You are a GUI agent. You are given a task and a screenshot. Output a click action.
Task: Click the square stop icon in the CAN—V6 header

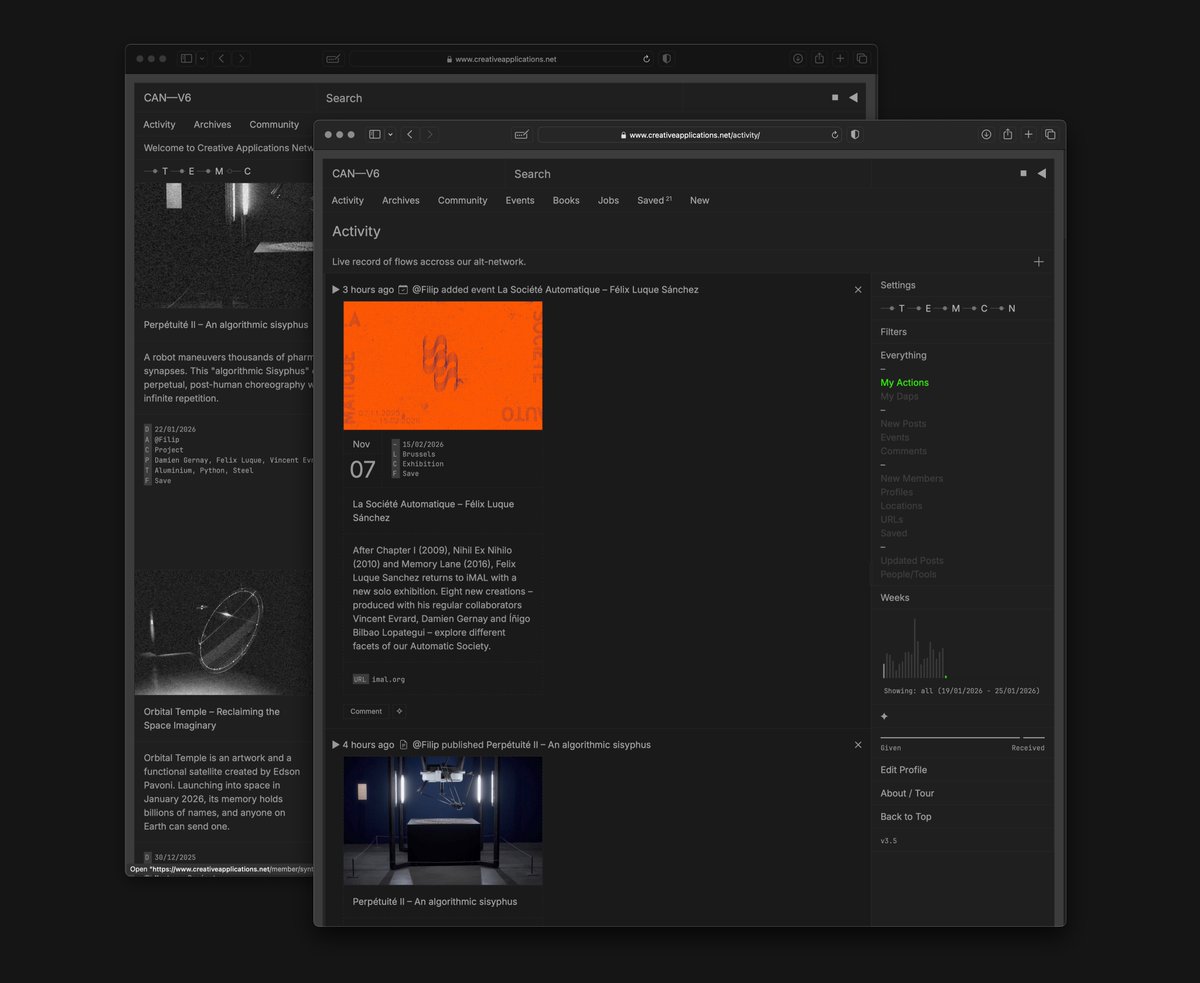1023,173
